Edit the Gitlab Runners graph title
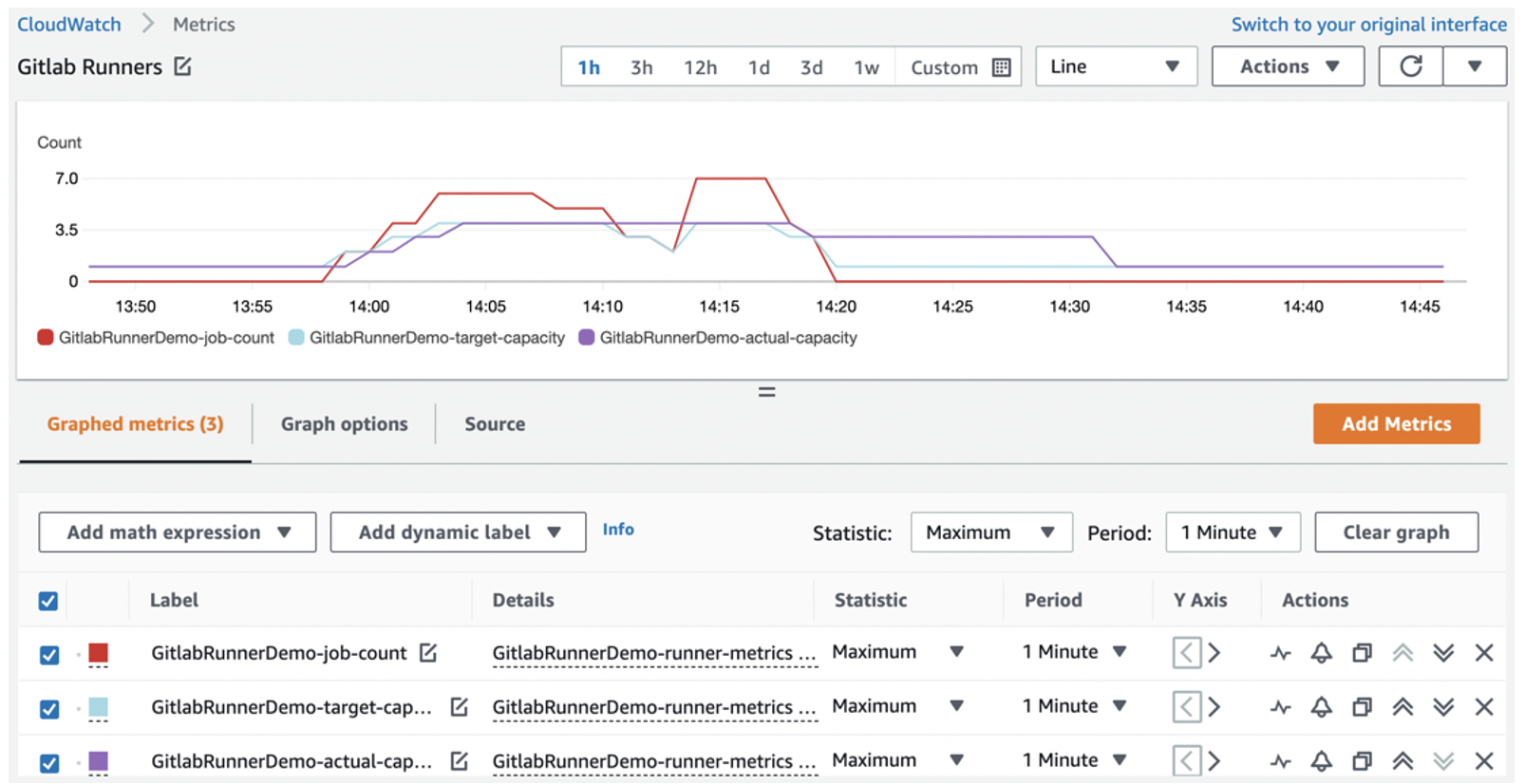Screen dimensions: 1525x784 pyautogui.click(x=183, y=66)
